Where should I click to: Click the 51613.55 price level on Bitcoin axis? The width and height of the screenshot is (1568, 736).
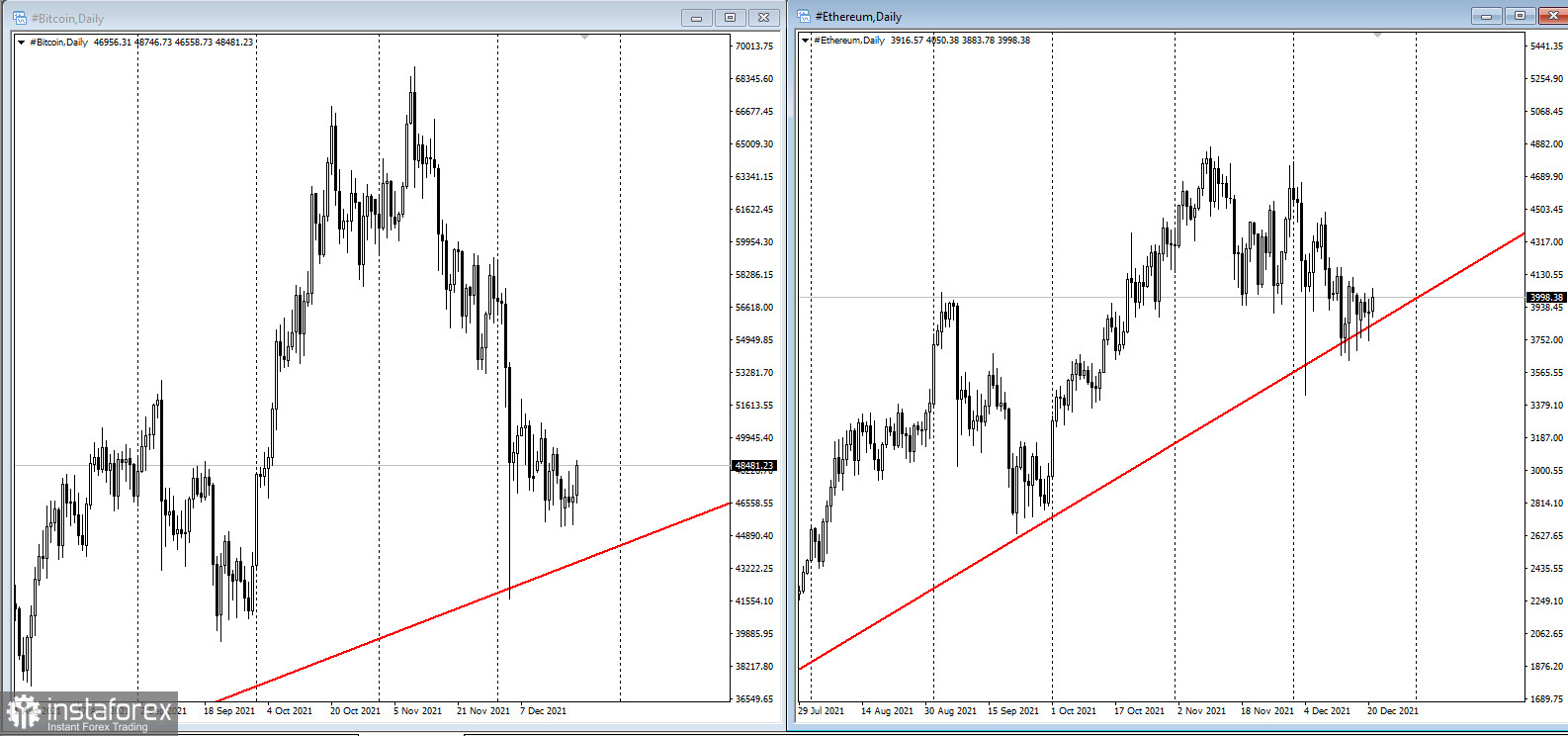point(754,405)
